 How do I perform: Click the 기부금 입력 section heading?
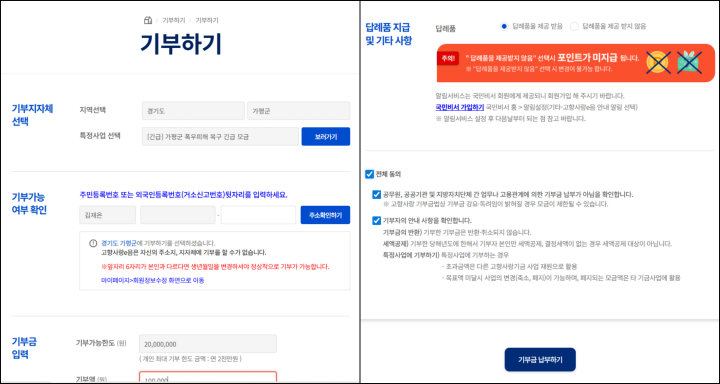click(24, 348)
